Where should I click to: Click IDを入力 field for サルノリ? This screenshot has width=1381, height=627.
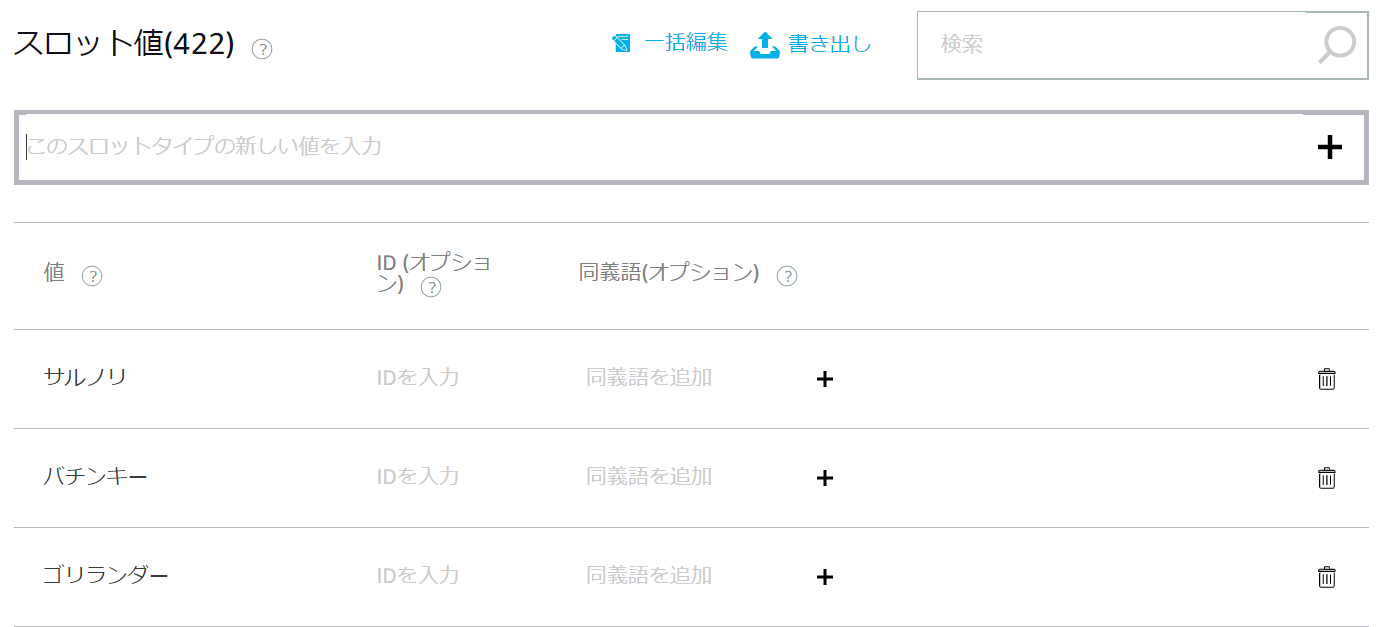[418, 378]
